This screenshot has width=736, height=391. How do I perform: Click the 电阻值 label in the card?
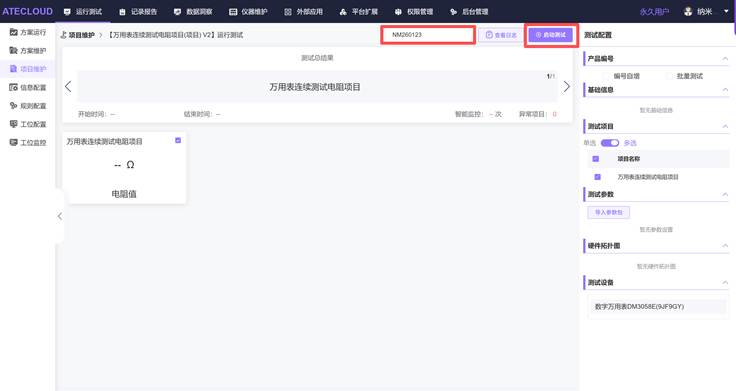tap(124, 193)
